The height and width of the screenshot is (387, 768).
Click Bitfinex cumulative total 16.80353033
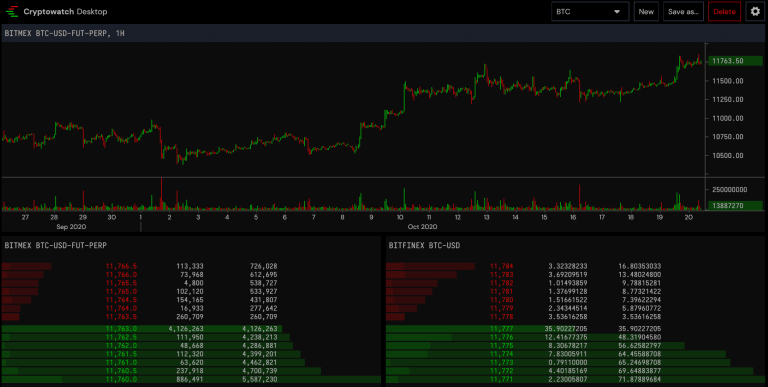pyautogui.click(x=639, y=266)
